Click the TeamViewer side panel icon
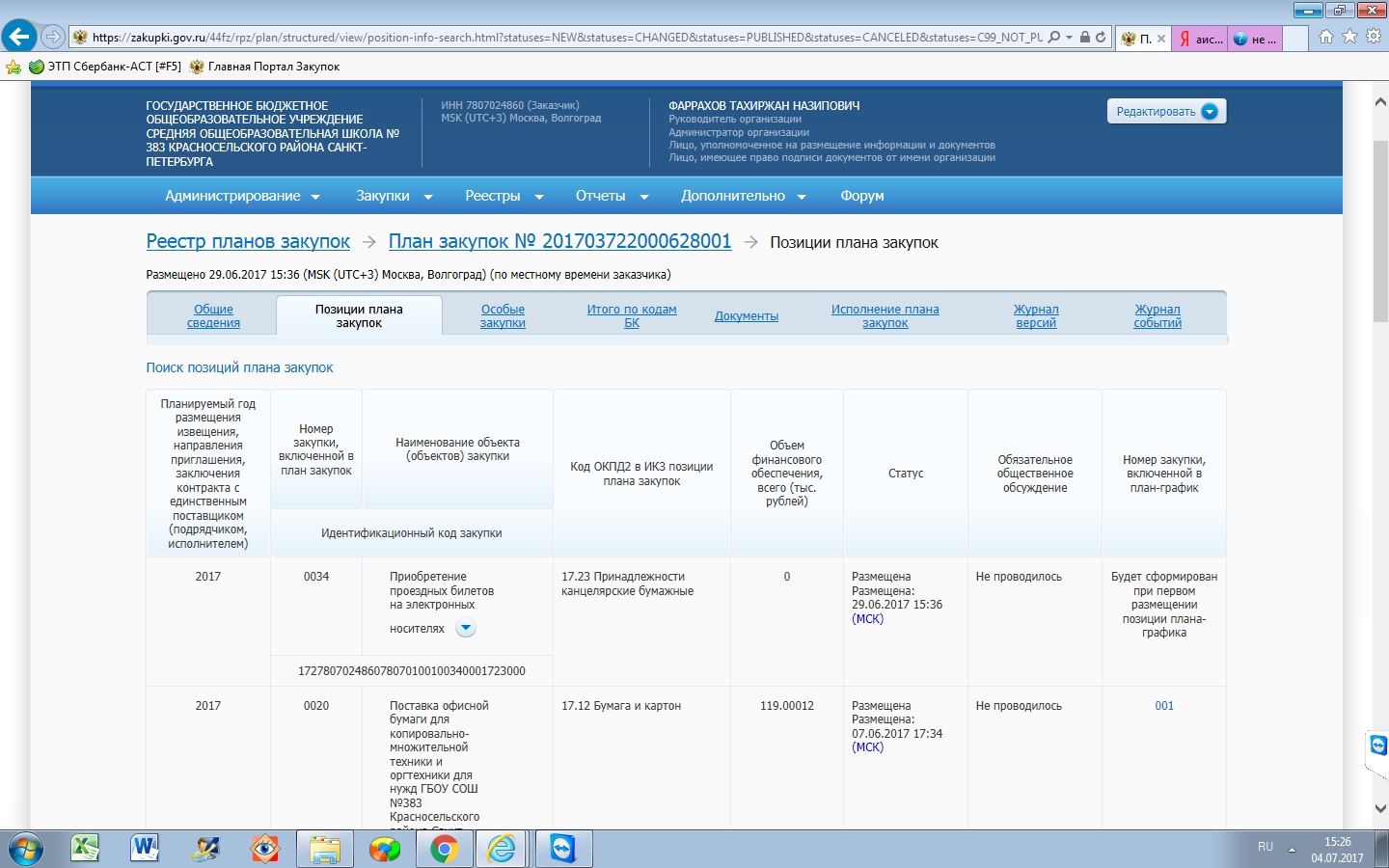Viewport: 1389px width, 868px height. (1377, 746)
